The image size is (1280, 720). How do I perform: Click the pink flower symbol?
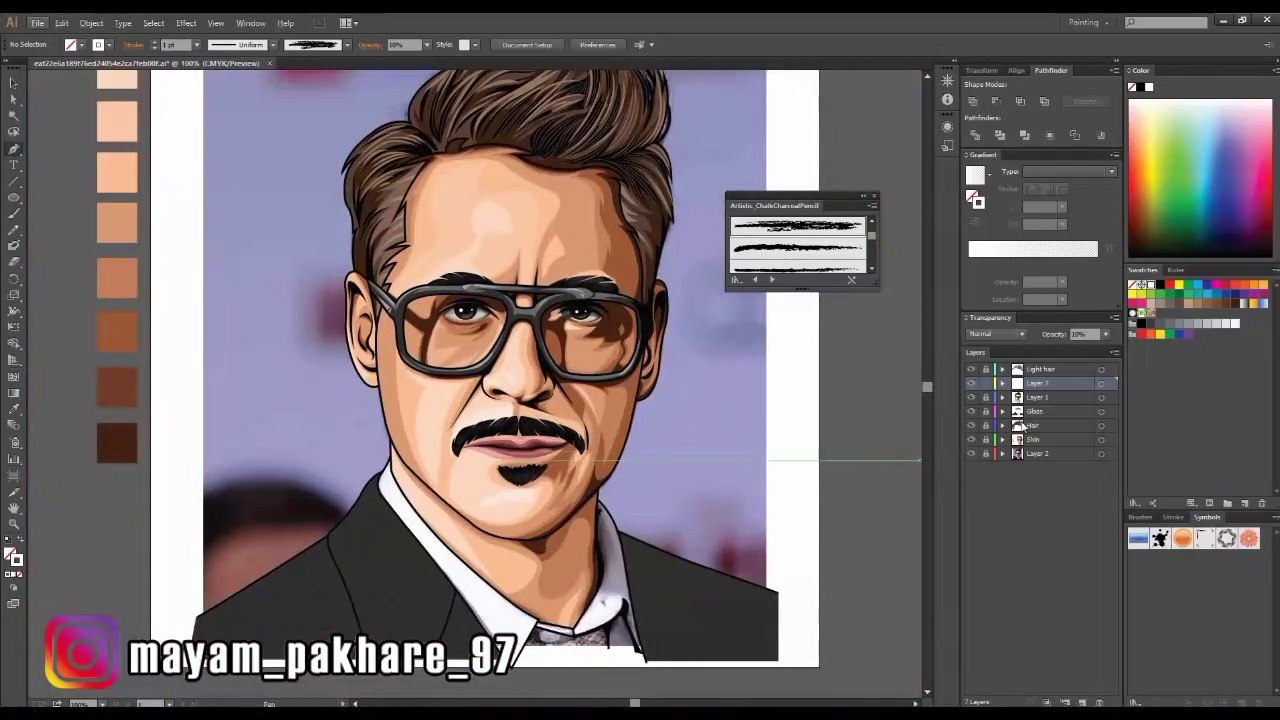[1248, 539]
